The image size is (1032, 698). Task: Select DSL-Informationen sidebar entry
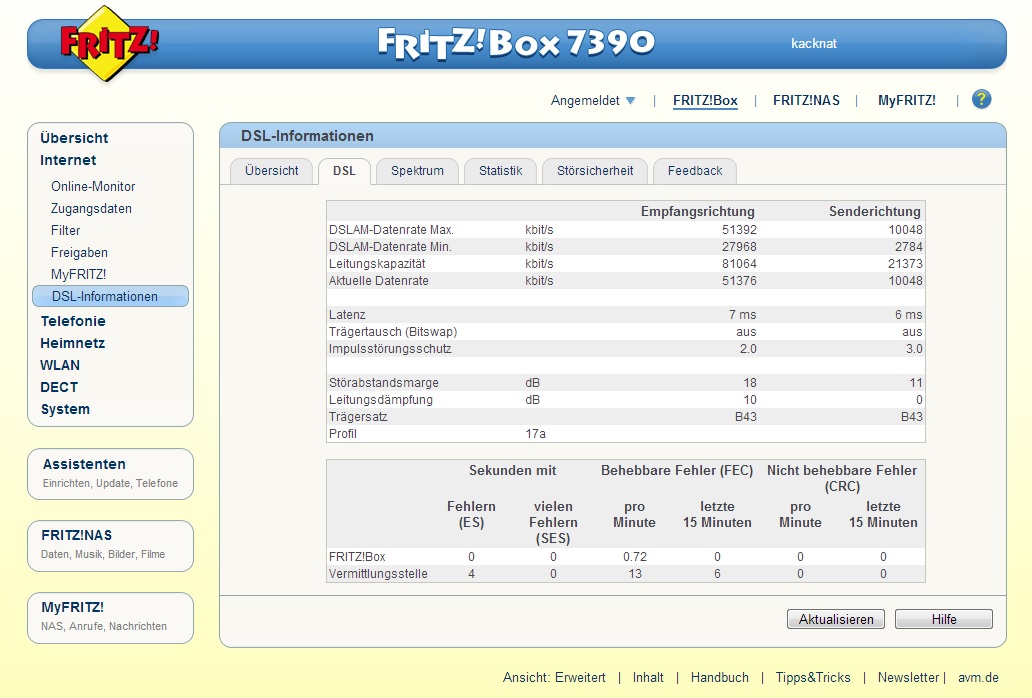click(x=110, y=296)
